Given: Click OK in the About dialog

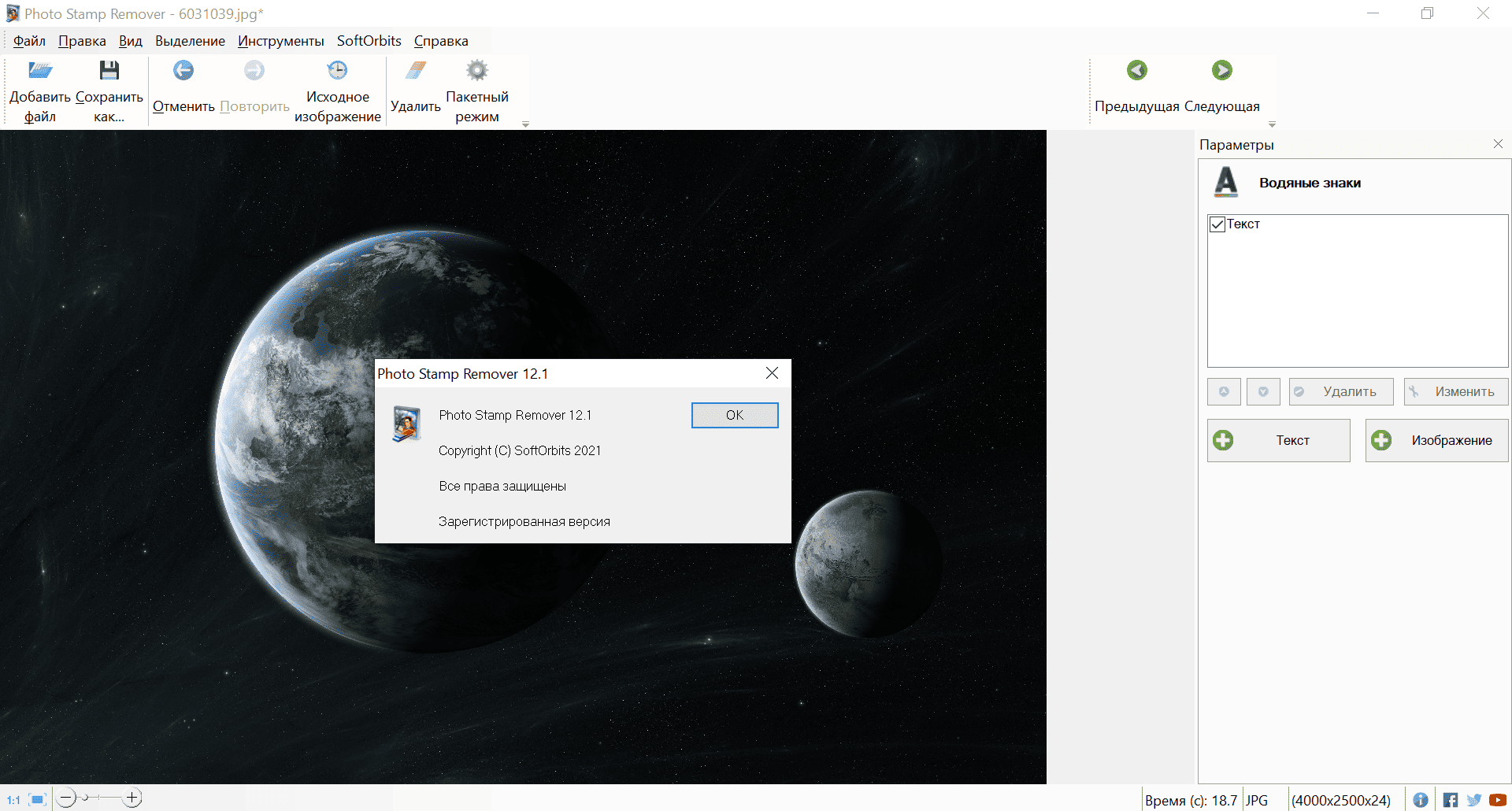Looking at the screenshot, I should pyautogui.click(x=735, y=415).
